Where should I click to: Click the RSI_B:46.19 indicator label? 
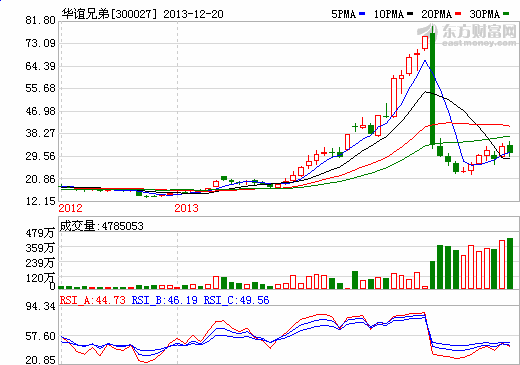[x=165, y=300]
